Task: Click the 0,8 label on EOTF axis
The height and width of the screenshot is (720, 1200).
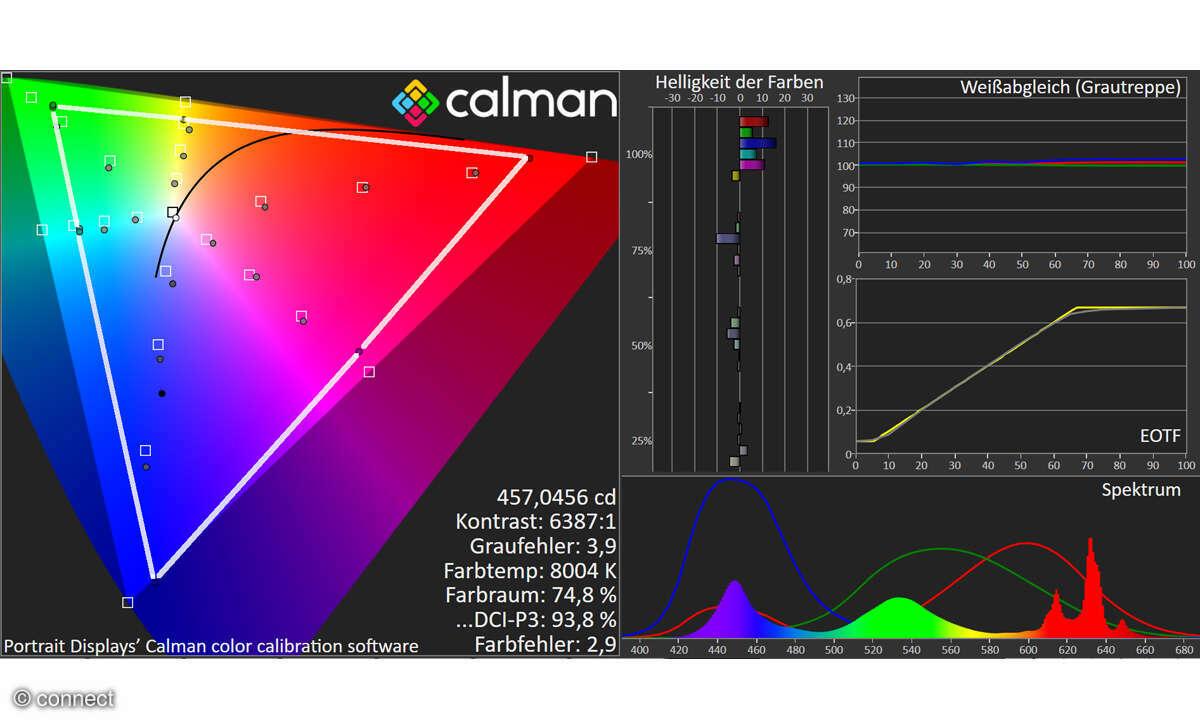Action: click(x=846, y=279)
